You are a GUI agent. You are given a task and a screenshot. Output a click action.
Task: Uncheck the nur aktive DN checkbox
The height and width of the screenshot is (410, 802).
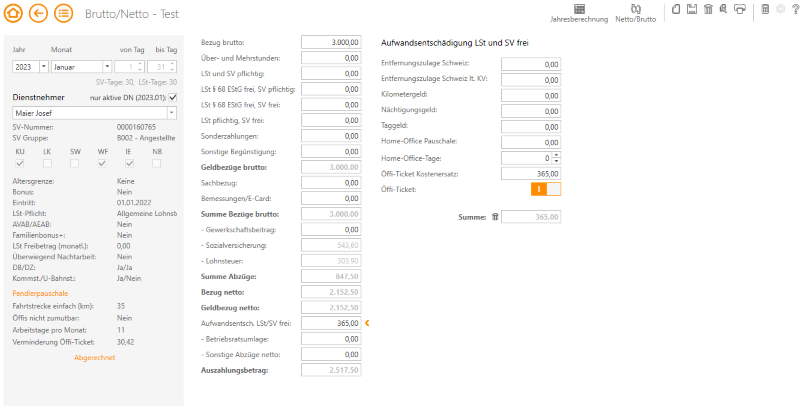tap(172, 97)
